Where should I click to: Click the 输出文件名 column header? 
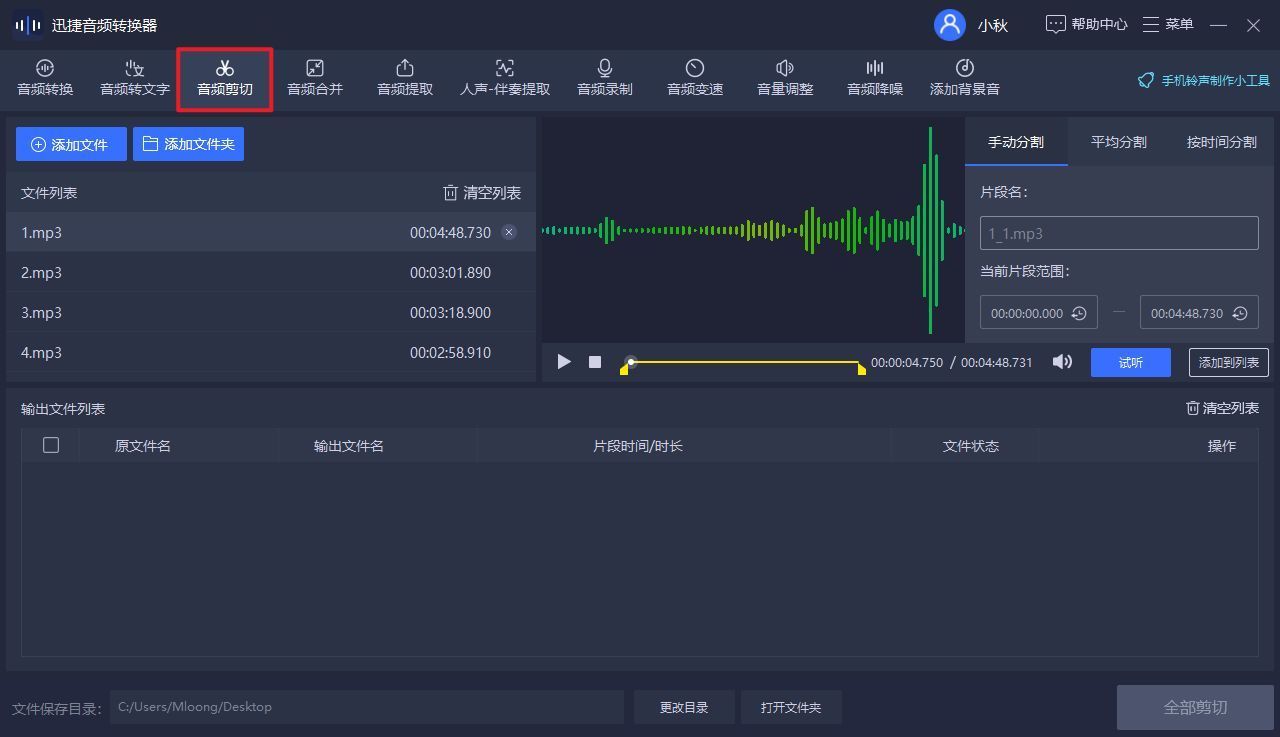pos(349,446)
